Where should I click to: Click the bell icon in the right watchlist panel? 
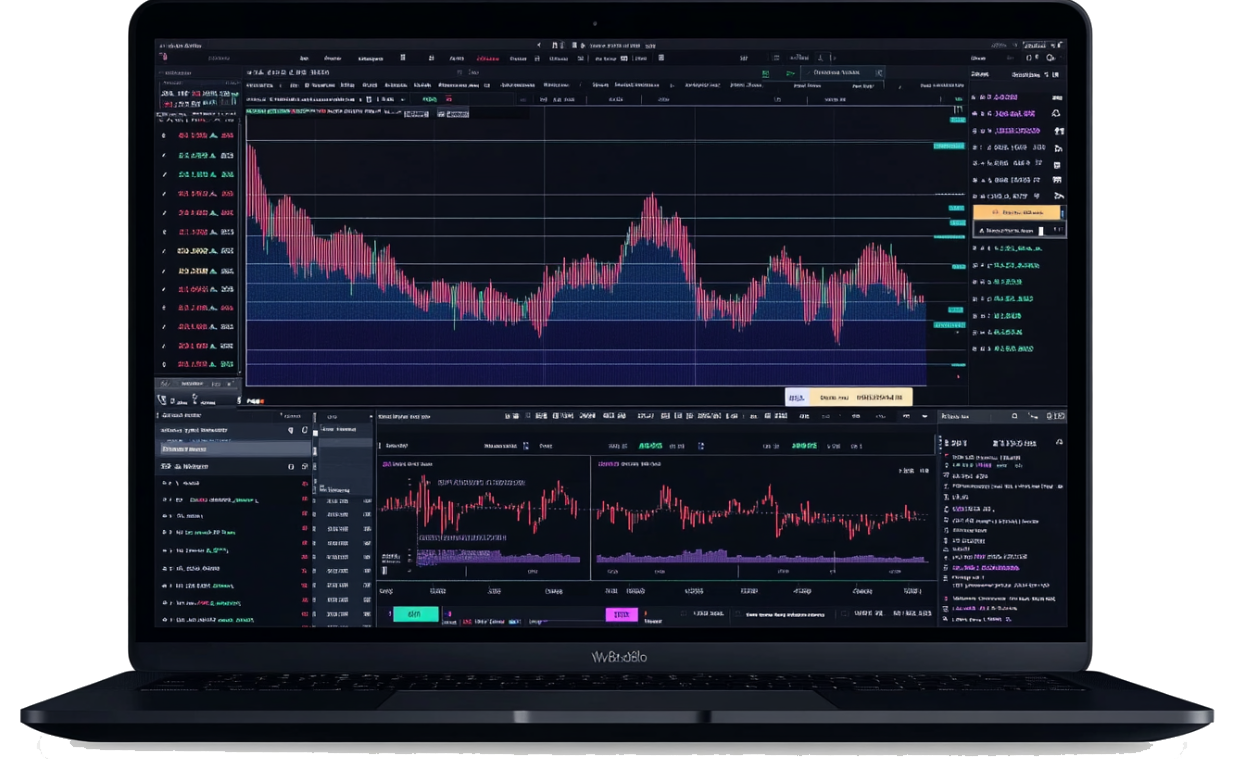click(1056, 114)
